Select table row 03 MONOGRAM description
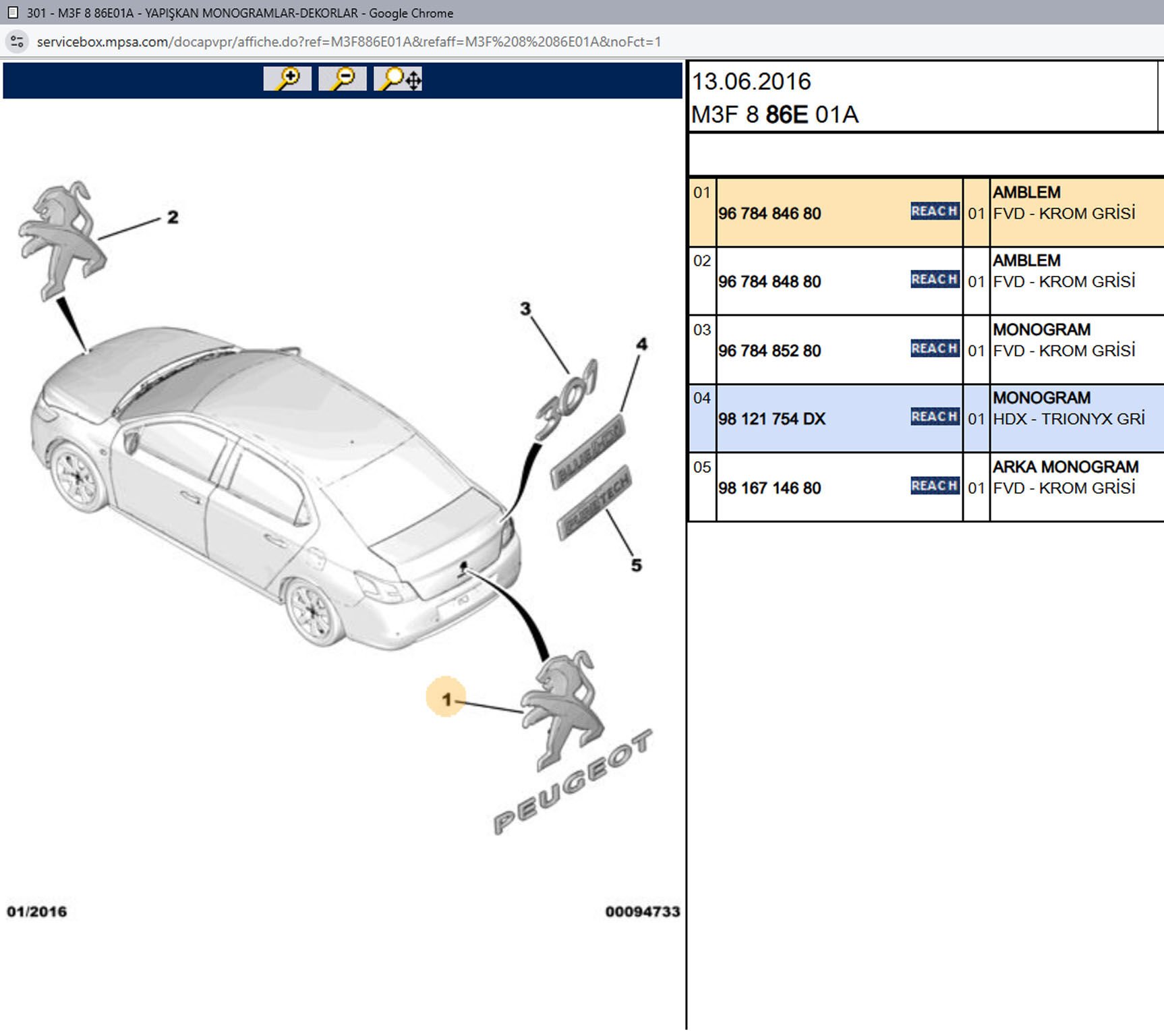Image resolution: width=1164 pixels, height=1036 pixels. [1041, 330]
